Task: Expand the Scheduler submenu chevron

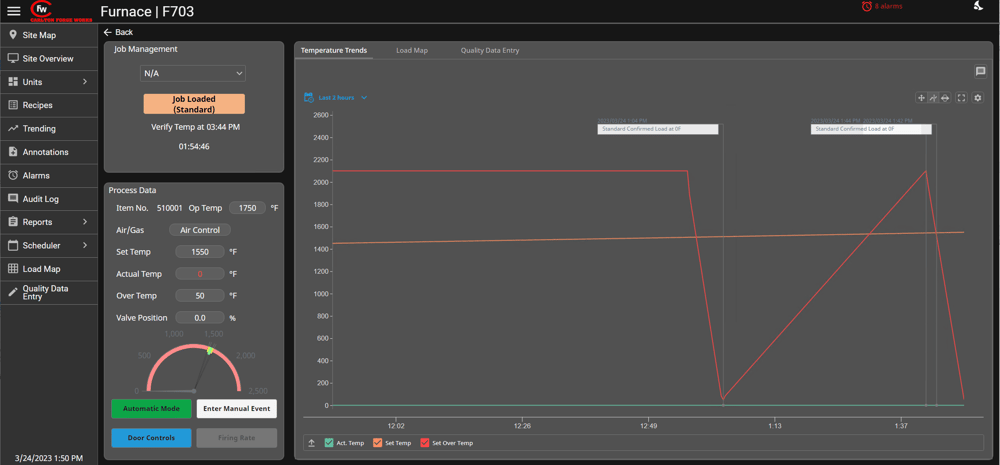Action: [x=85, y=246]
